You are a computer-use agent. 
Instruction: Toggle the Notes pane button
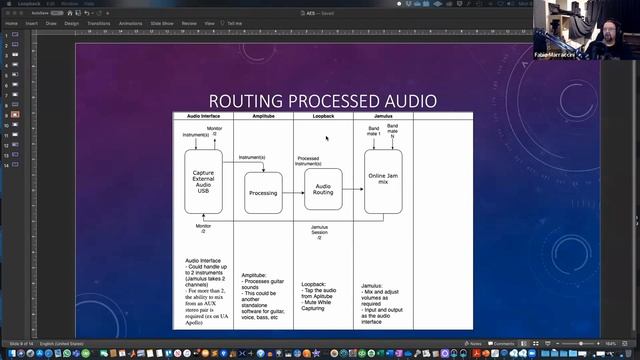473,344
